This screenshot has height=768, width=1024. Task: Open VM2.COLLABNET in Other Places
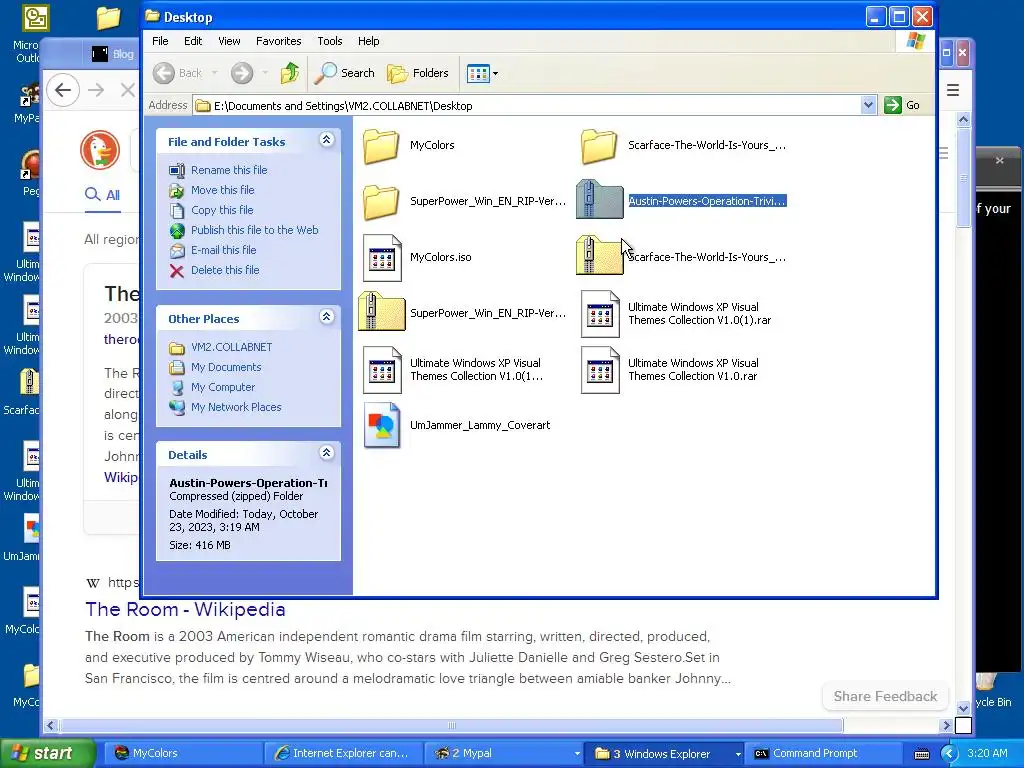coord(231,347)
